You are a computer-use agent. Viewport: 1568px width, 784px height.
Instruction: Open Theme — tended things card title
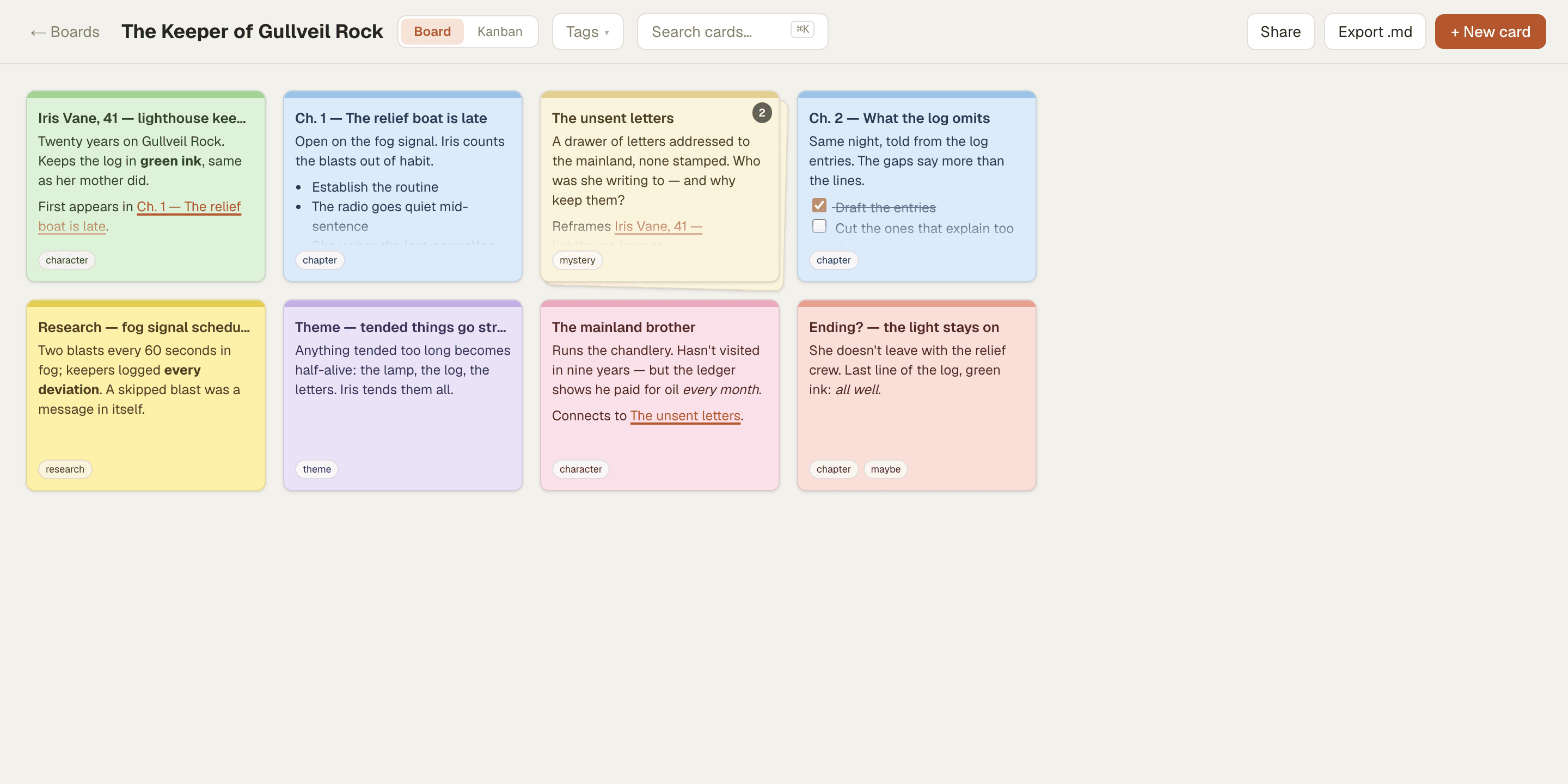[401, 327]
